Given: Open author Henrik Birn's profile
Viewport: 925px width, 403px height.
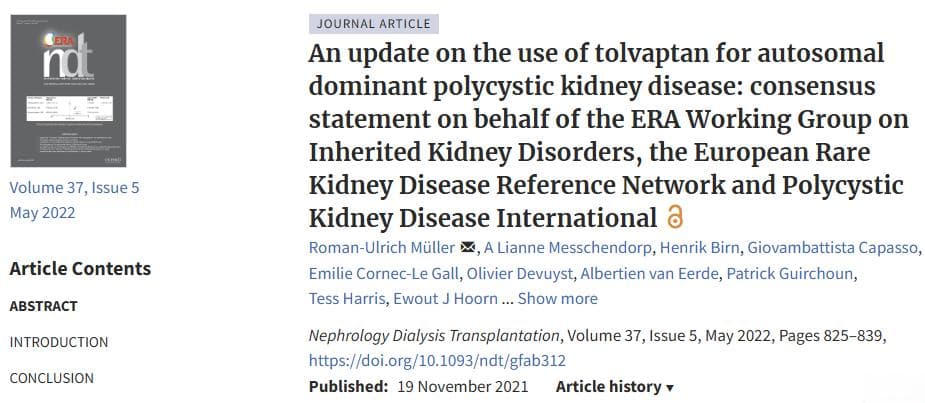Looking at the screenshot, I should tap(699, 248).
